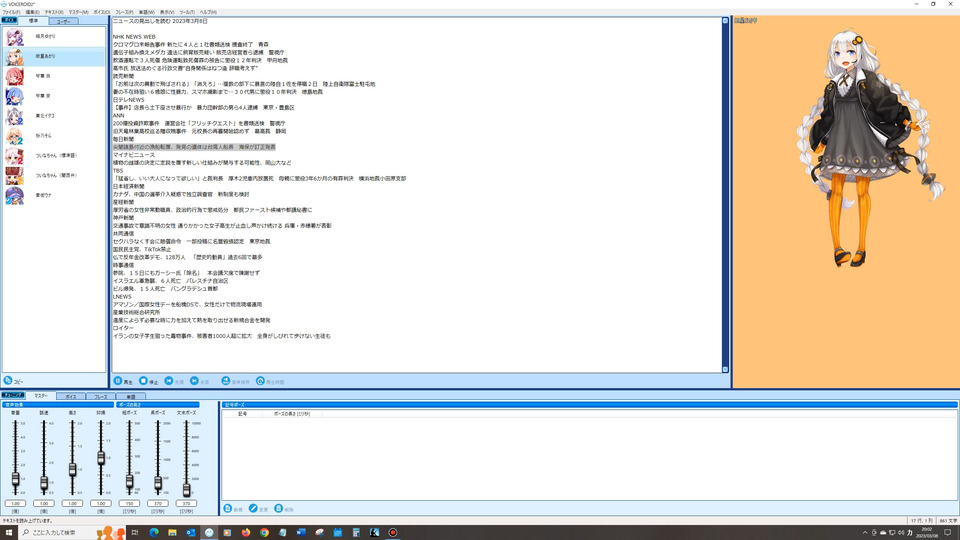Click the 短ポーズ value field showing 150

(x=129, y=503)
